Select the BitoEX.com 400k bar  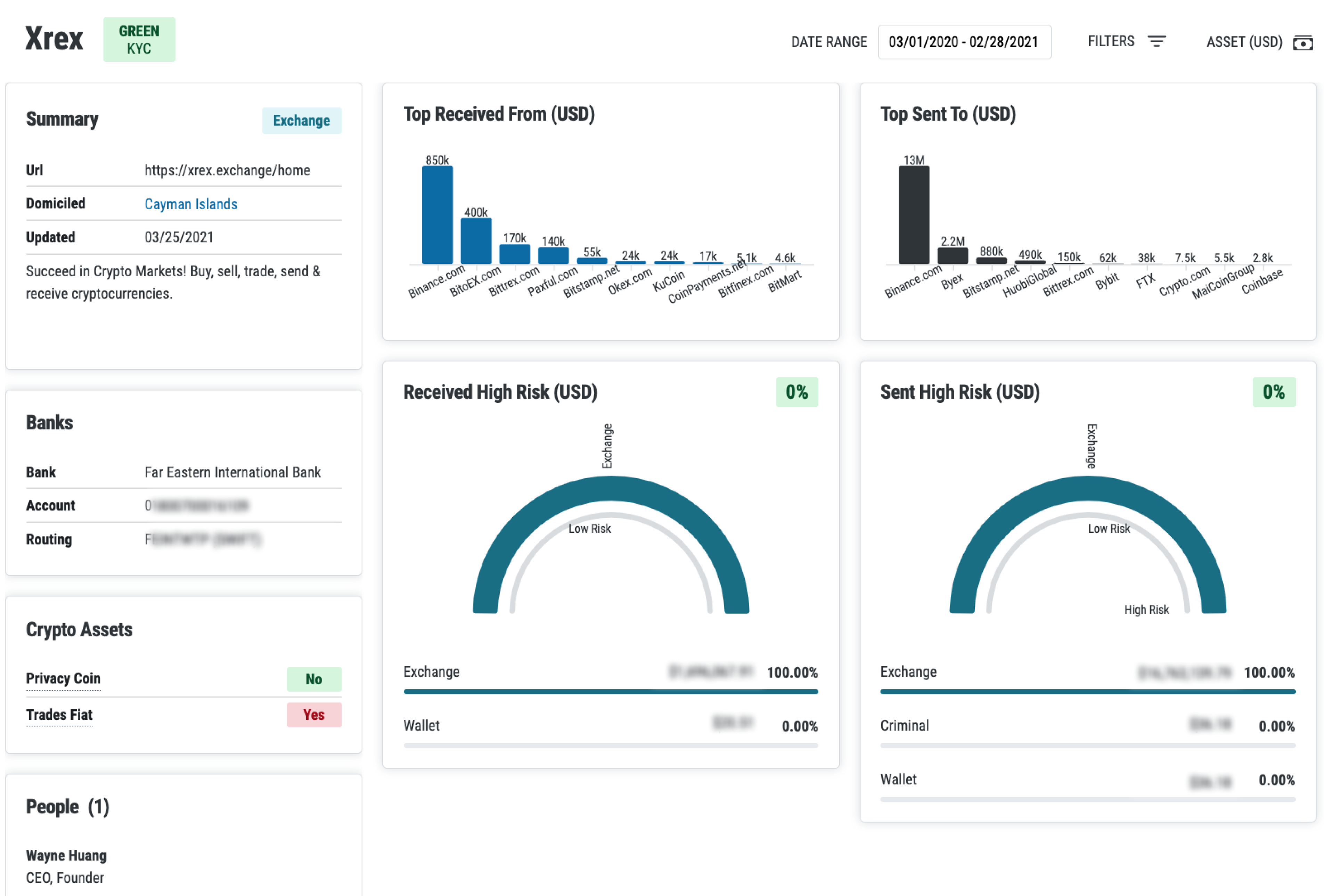[x=476, y=241]
